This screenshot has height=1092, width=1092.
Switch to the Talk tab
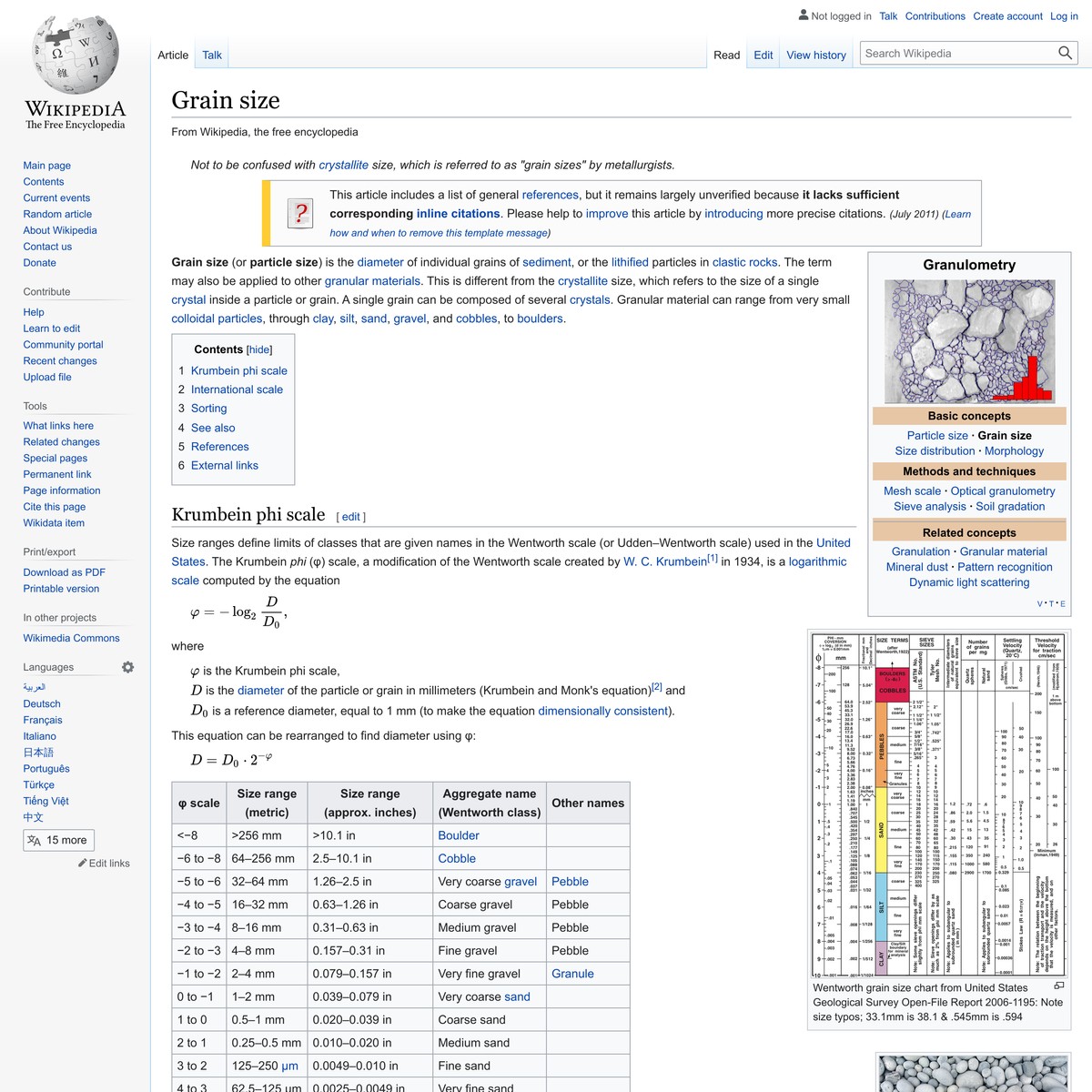[x=211, y=55]
